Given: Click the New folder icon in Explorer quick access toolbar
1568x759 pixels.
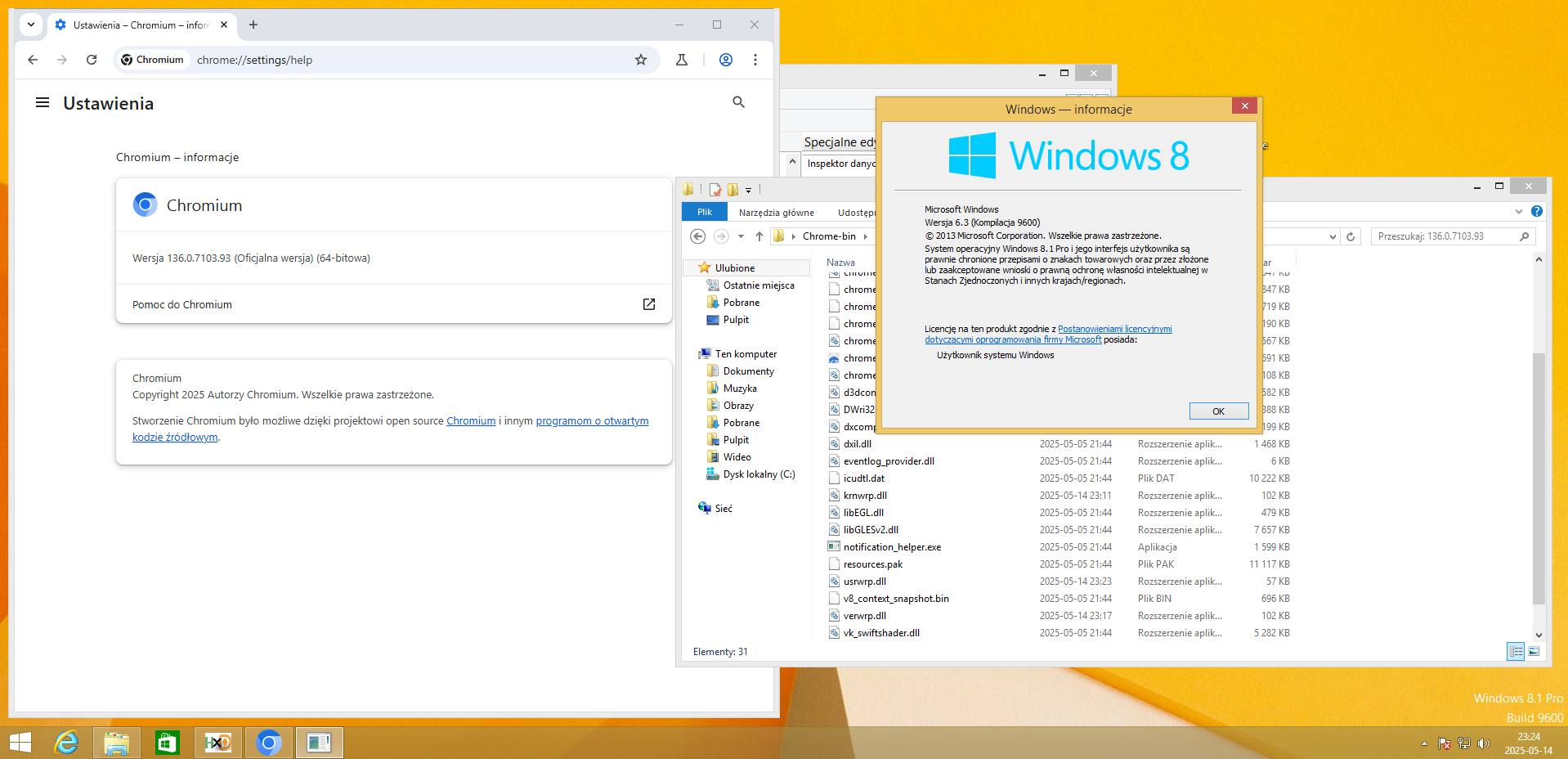Looking at the screenshot, I should point(732,190).
